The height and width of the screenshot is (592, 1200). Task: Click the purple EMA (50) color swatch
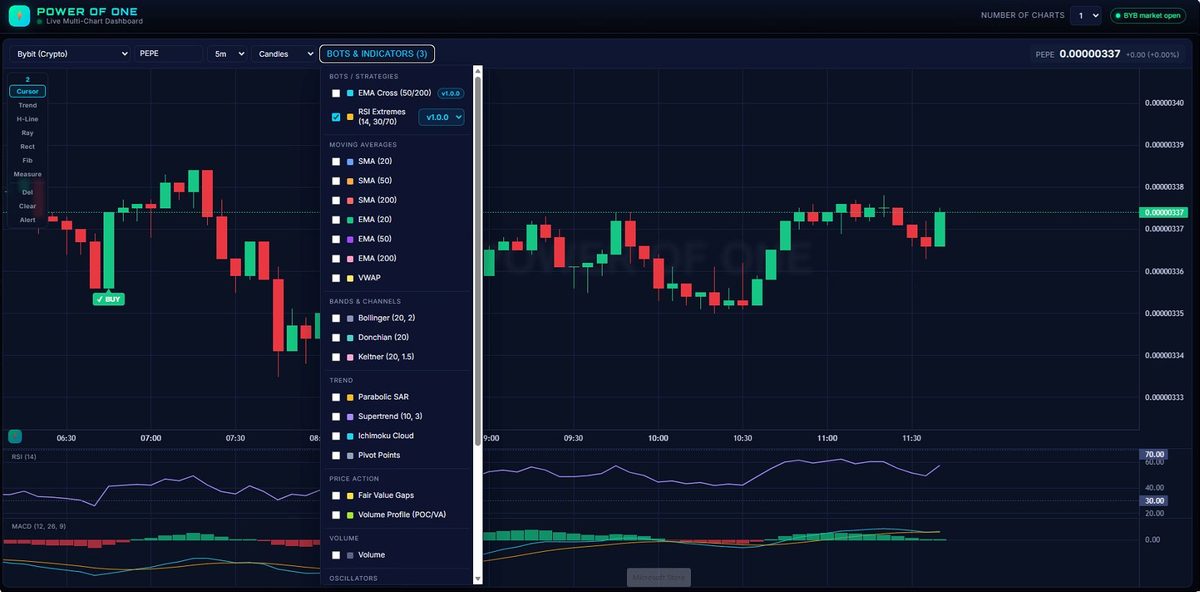350,239
